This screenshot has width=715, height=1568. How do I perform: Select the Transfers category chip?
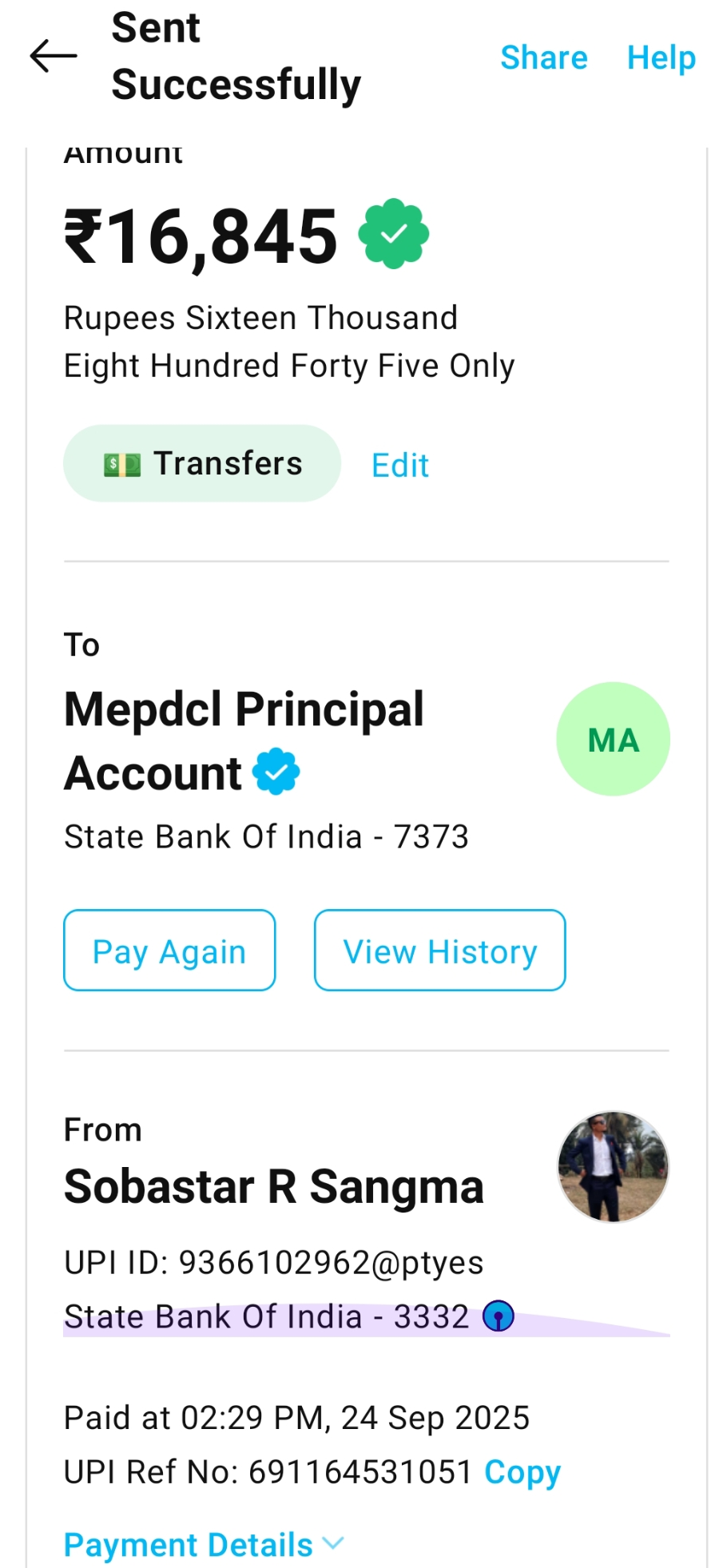[202, 463]
